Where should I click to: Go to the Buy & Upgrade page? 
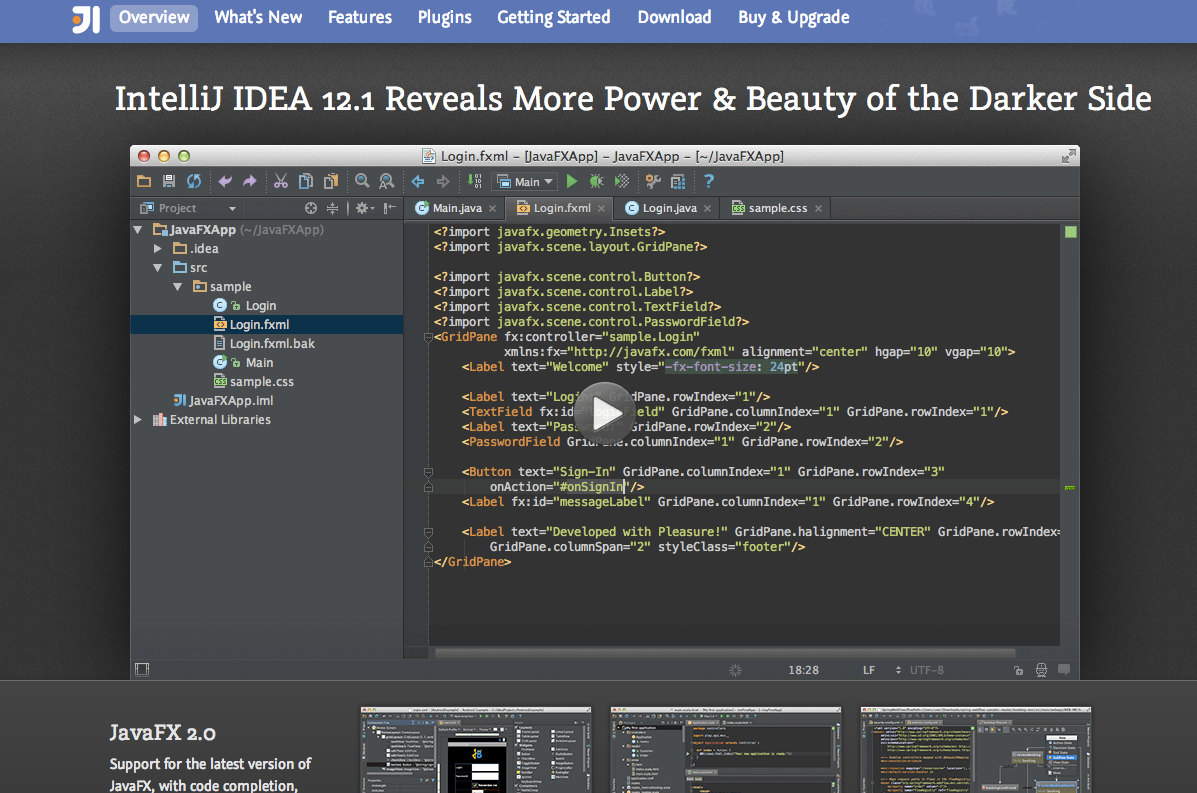click(x=793, y=17)
